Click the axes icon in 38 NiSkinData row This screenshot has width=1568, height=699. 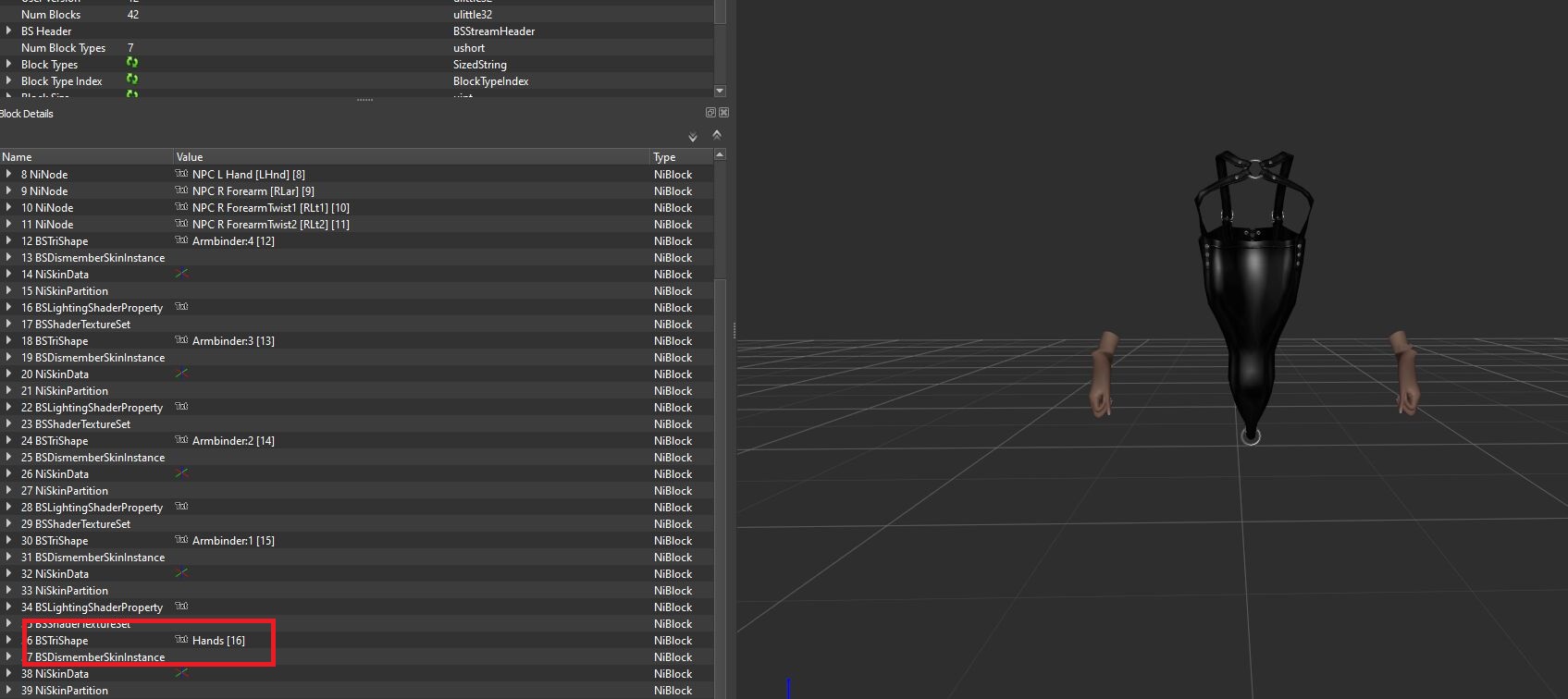pyautogui.click(x=181, y=672)
